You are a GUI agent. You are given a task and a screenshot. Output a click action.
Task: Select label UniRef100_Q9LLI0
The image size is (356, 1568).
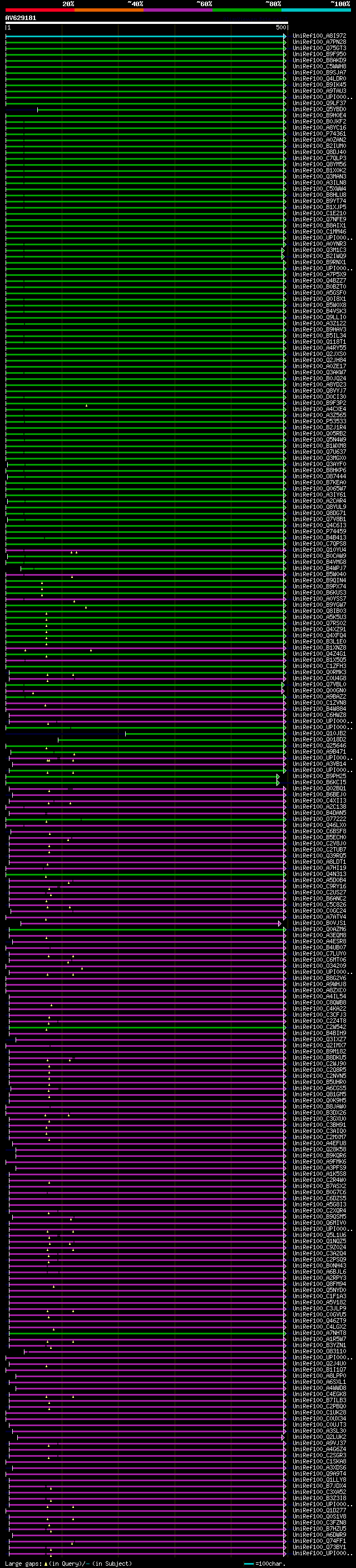pyautogui.click(x=319, y=317)
